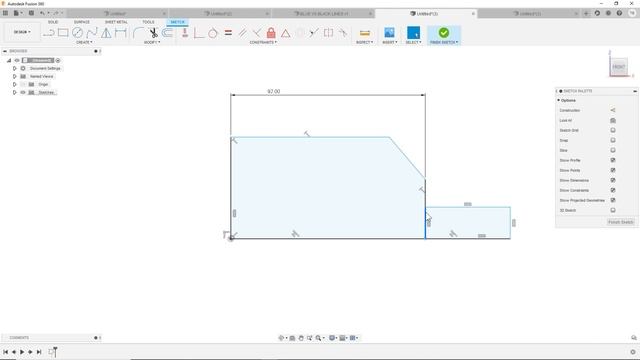The width and height of the screenshot is (640, 360).
Task: Expand the Sketches tree node
Action: [15, 93]
